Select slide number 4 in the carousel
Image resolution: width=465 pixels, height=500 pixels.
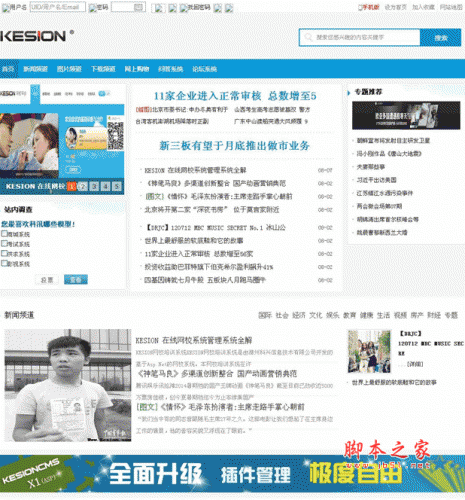click(106, 186)
